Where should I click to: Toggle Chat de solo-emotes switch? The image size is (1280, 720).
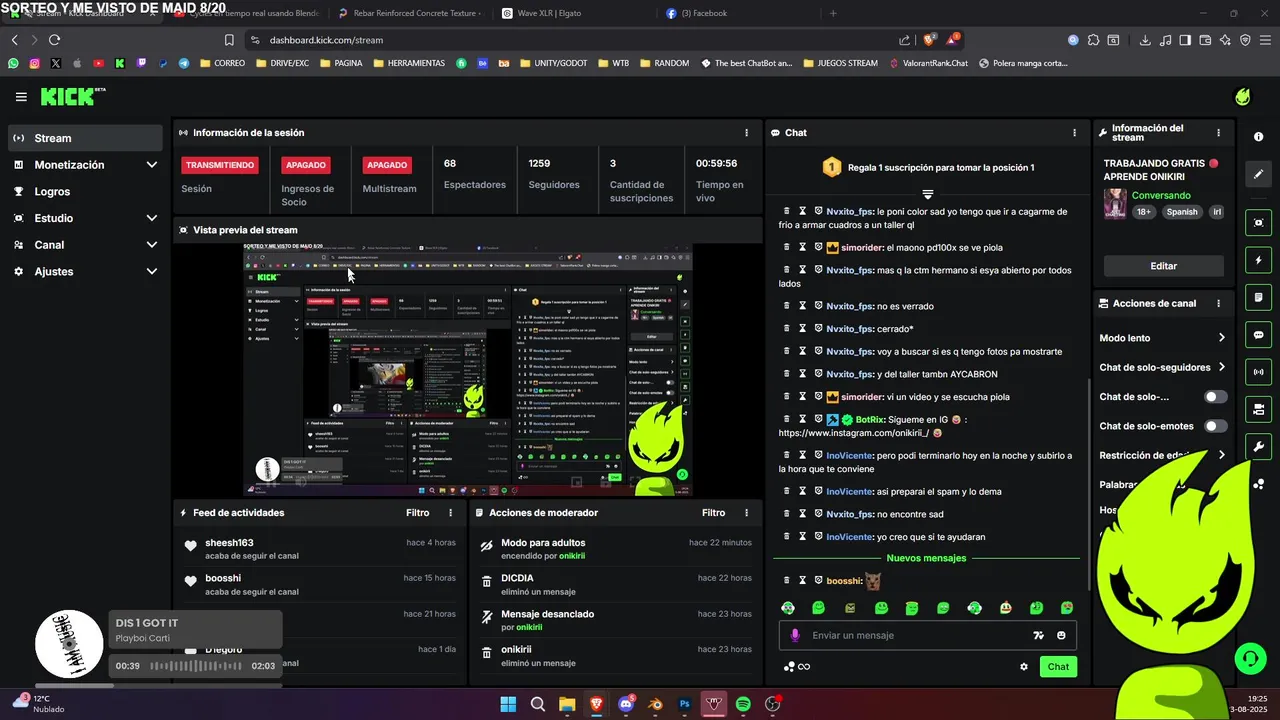coord(1215,426)
